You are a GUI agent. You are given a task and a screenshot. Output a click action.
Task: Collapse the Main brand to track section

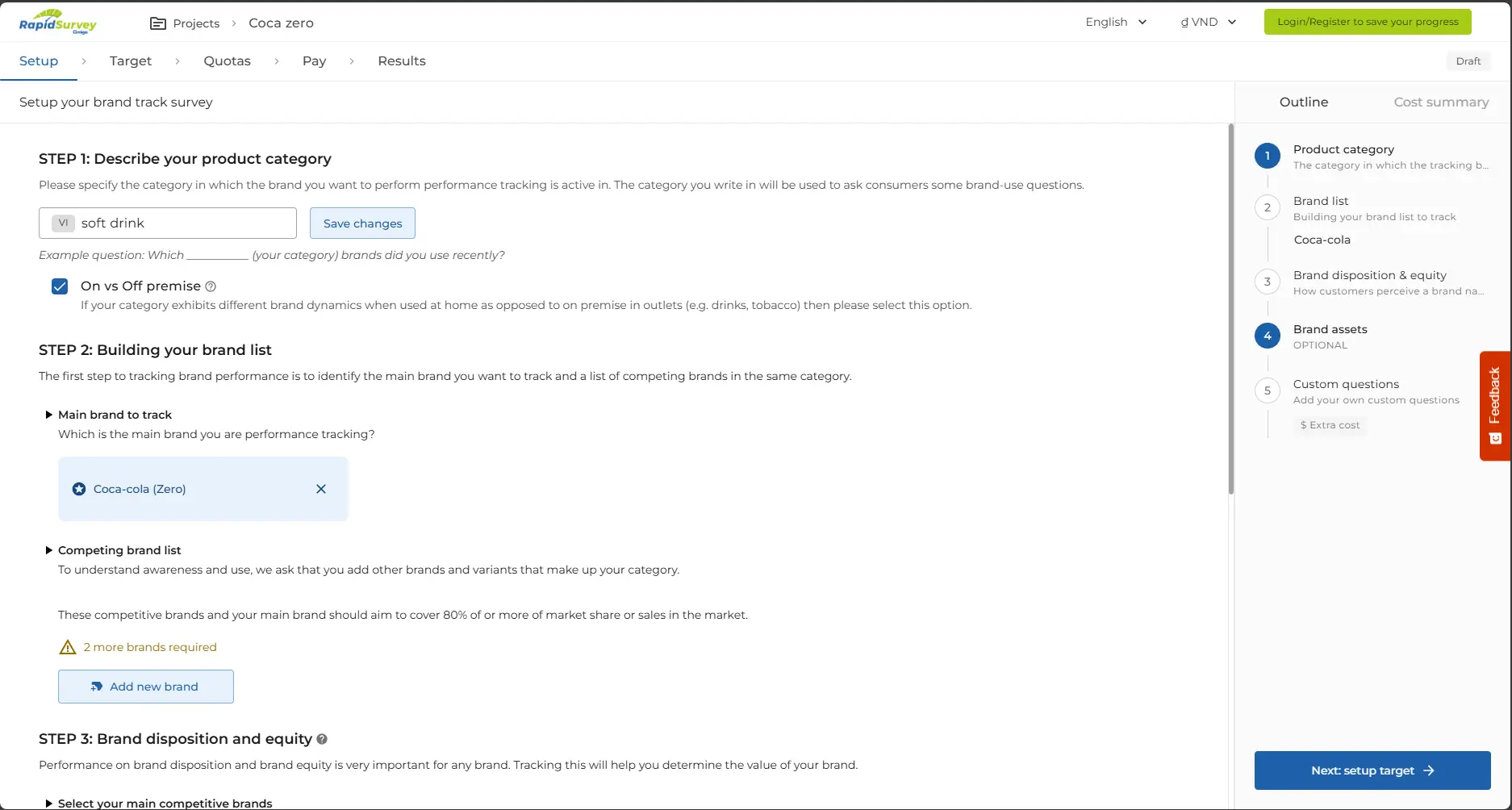(49, 415)
